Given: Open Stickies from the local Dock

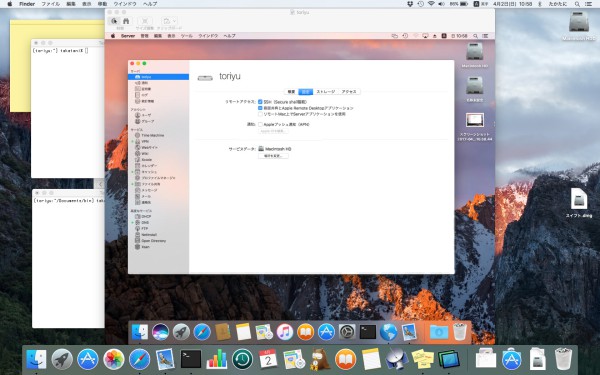Looking at the screenshot, I should coord(422,360).
